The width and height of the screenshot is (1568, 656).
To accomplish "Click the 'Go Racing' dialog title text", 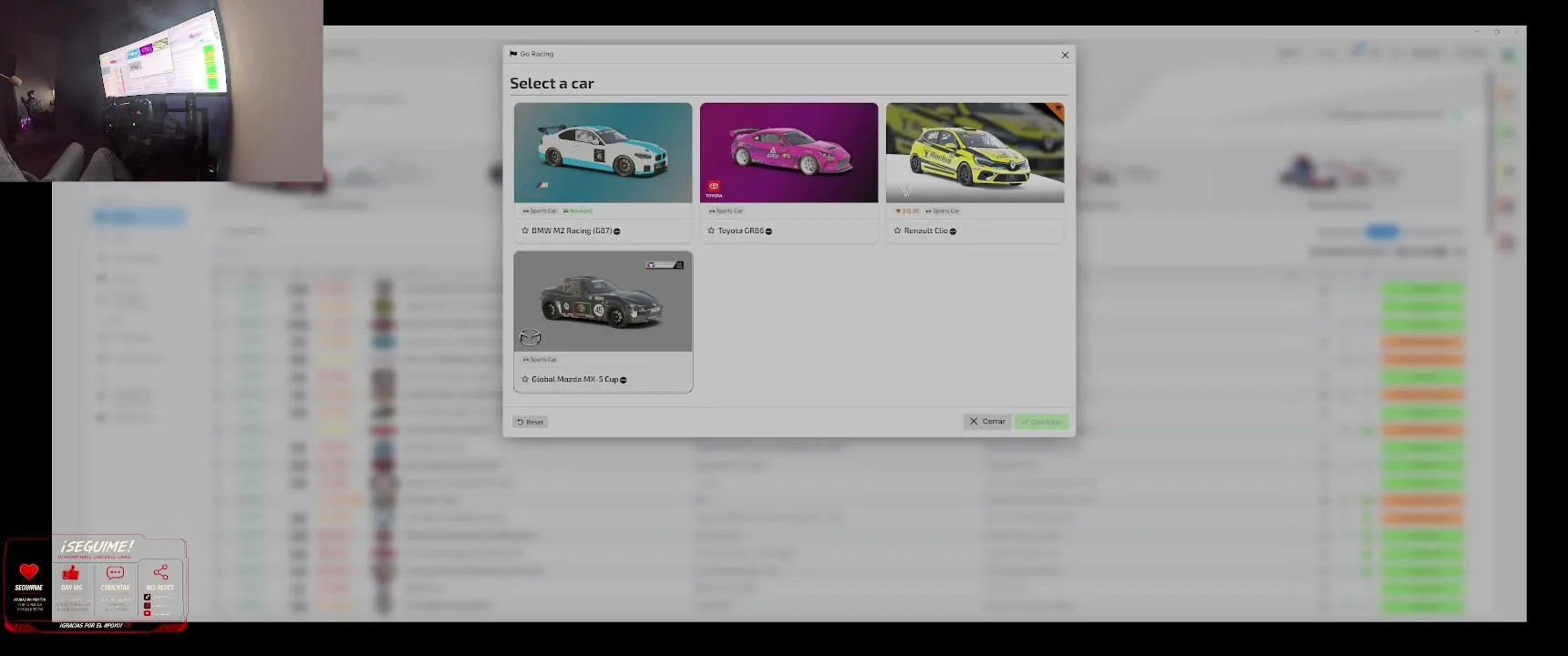I will click(537, 55).
